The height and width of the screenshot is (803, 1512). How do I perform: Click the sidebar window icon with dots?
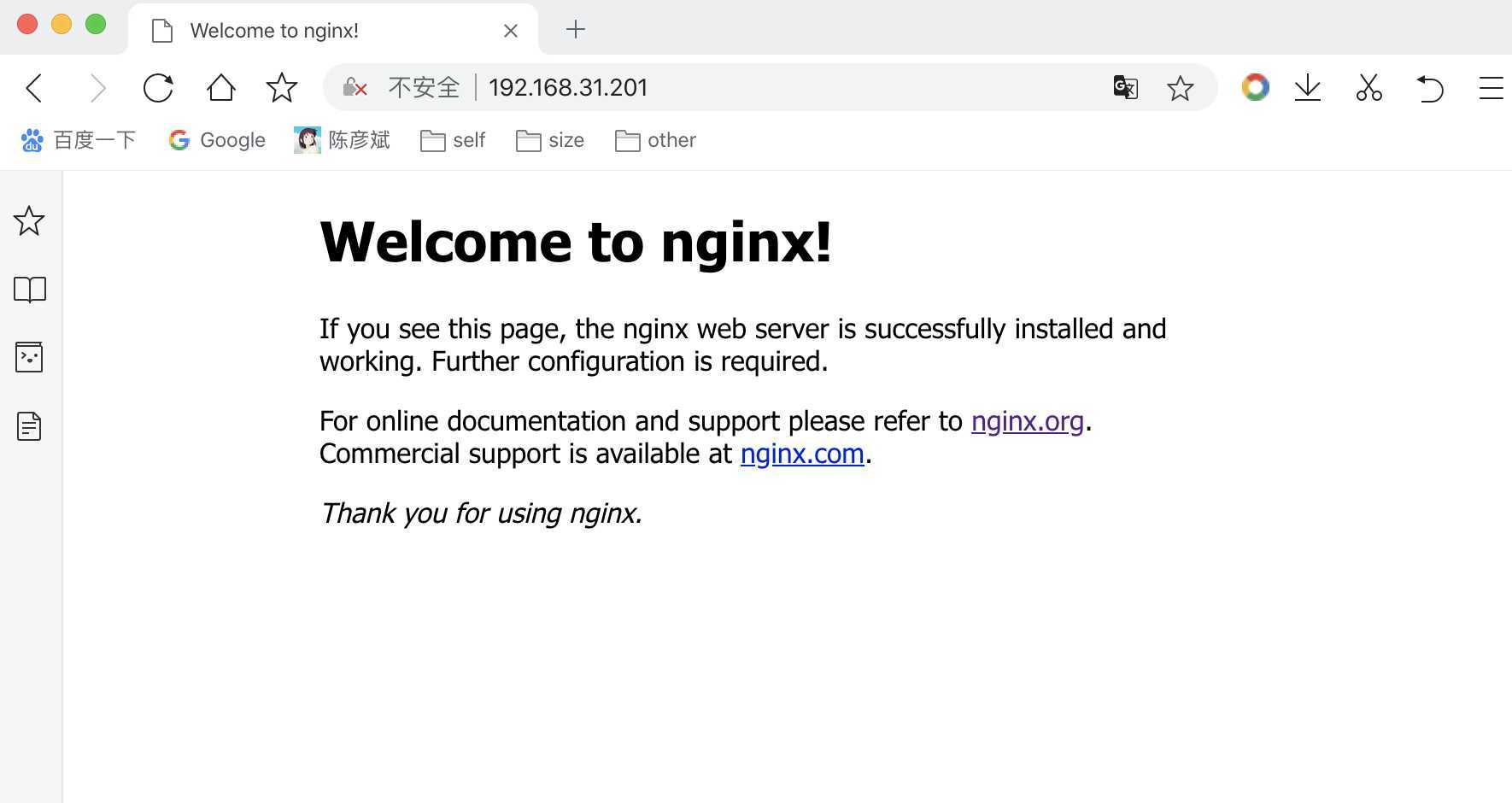tap(29, 357)
